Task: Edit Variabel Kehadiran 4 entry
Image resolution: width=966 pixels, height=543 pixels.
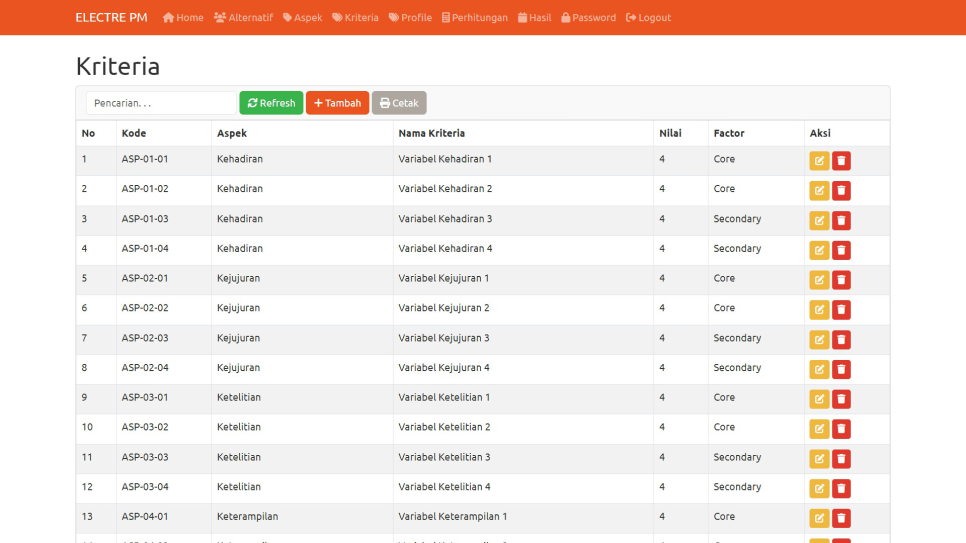Action: pyautogui.click(x=819, y=250)
